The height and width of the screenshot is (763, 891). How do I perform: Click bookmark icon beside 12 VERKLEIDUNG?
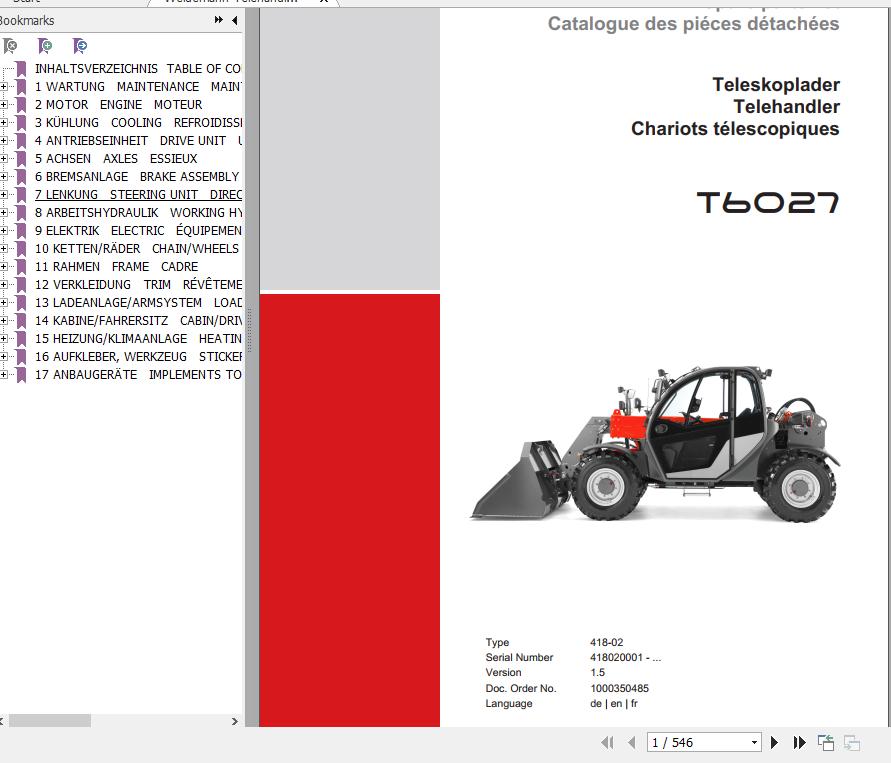pyautogui.click(x=21, y=285)
